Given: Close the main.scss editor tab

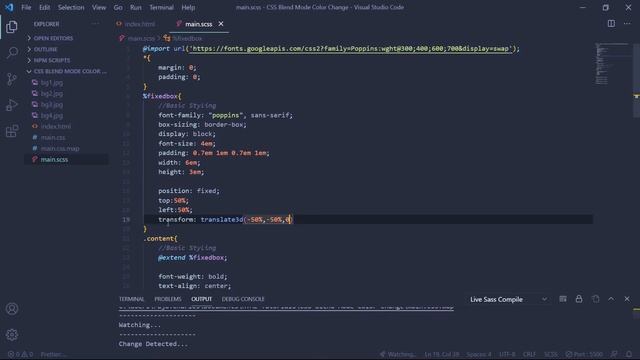Looking at the screenshot, I should pos(221,24).
